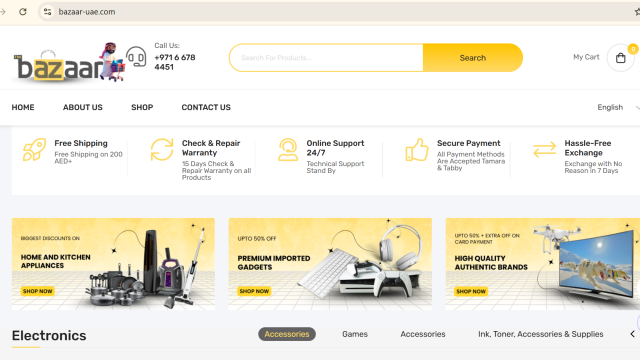Viewport: 640px width, 360px height.
Task: Expand the English language dropdown
Action: coord(617,107)
